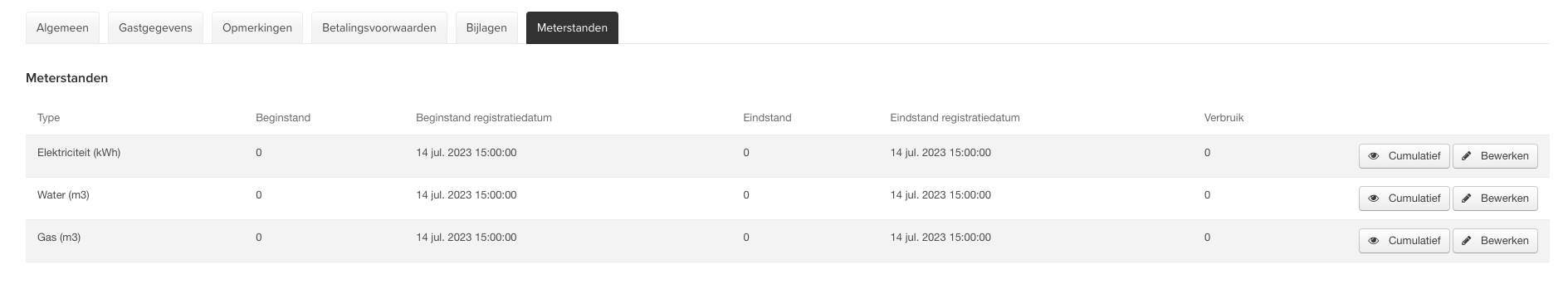Click the pencil icon for Water (m3)
The height and width of the screenshot is (304, 1568).
pyautogui.click(x=1467, y=199)
